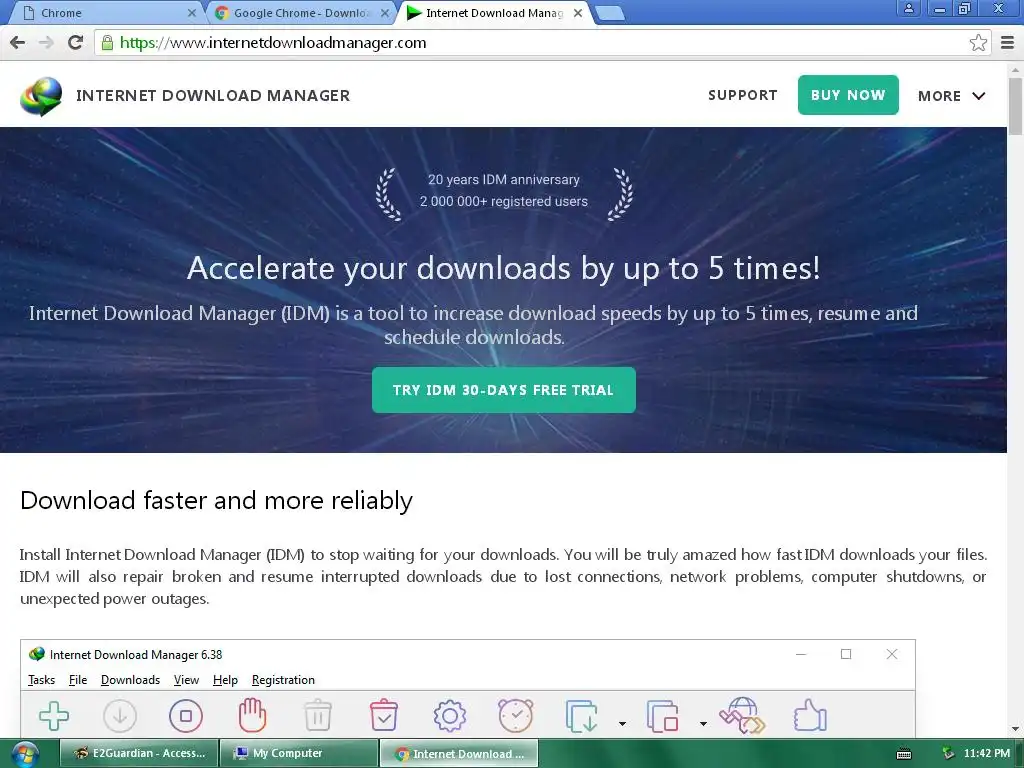Close the Google Chrome - Download tab
The width and height of the screenshot is (1024, 768).
(385, 12)
